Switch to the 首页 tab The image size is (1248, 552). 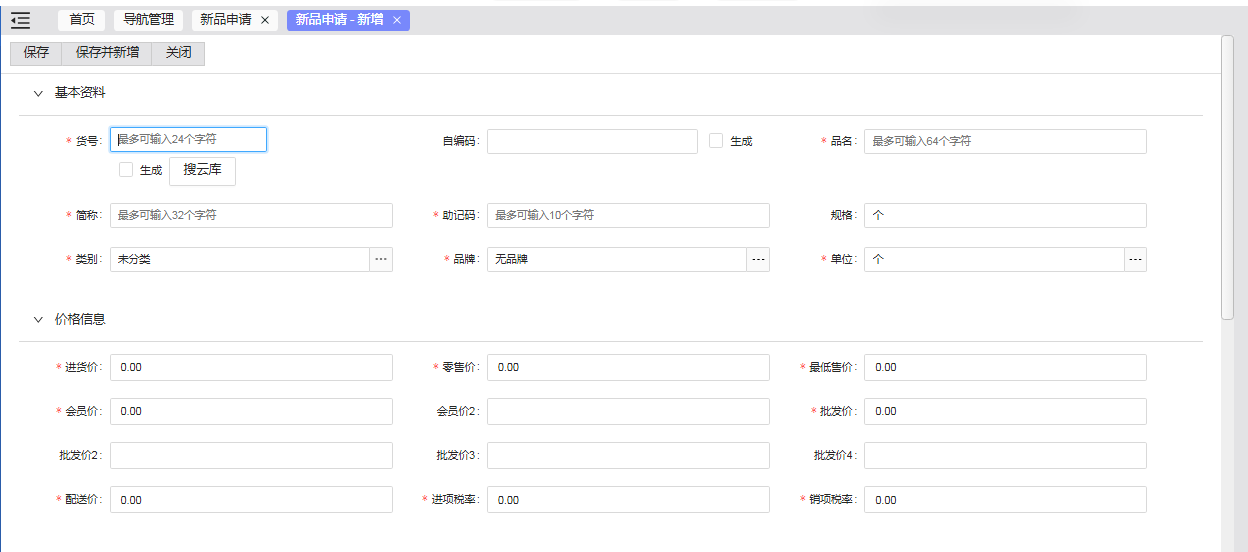point(81,20)
